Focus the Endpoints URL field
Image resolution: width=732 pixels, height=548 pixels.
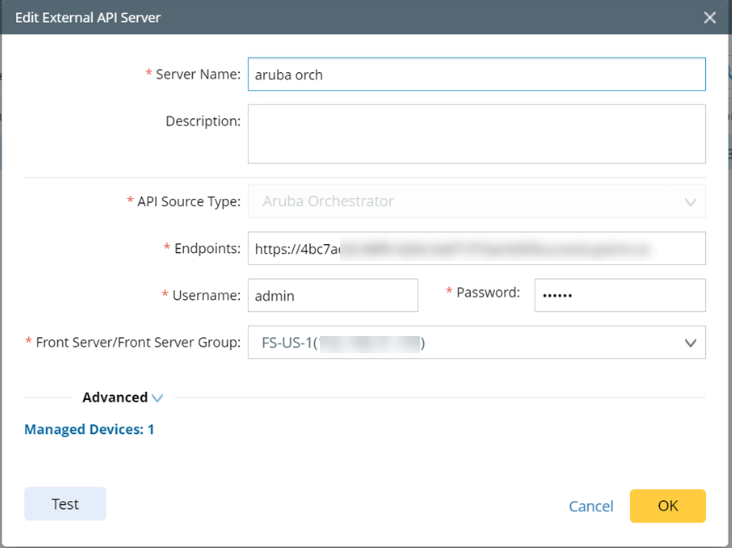(476, 249)
